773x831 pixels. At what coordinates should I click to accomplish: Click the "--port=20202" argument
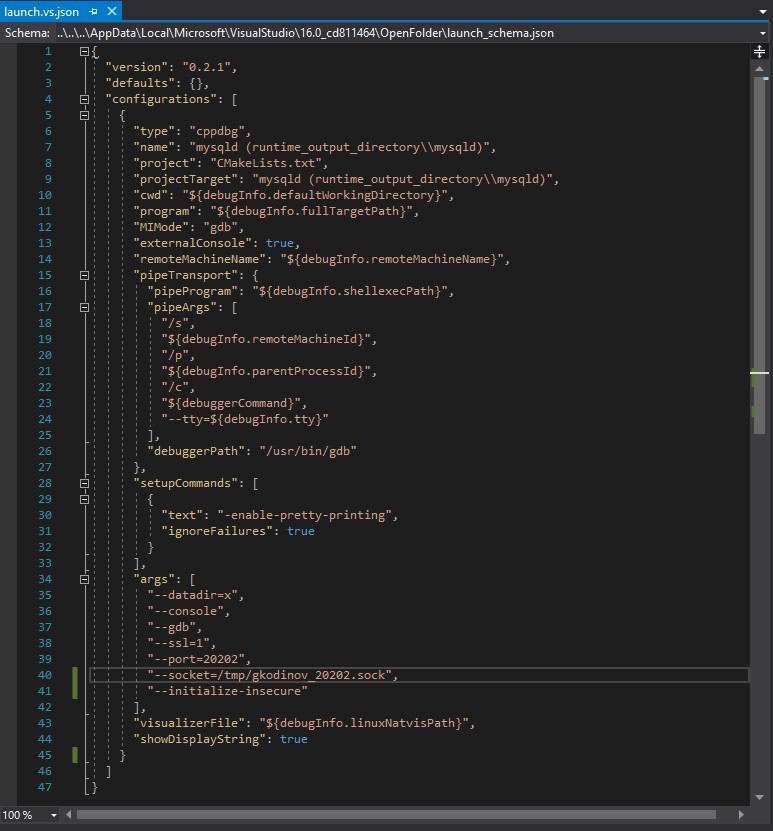(196, 659)
